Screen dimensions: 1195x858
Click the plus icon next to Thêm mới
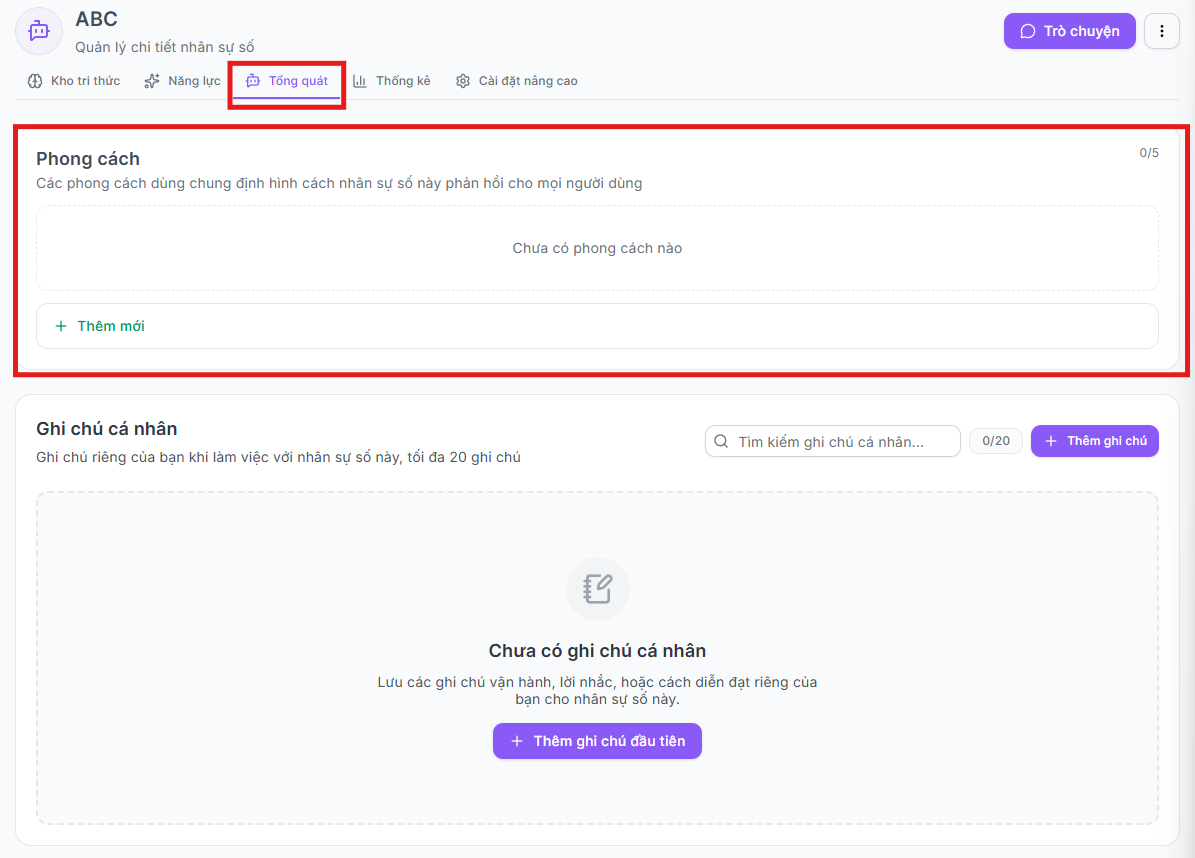(61, 326)
